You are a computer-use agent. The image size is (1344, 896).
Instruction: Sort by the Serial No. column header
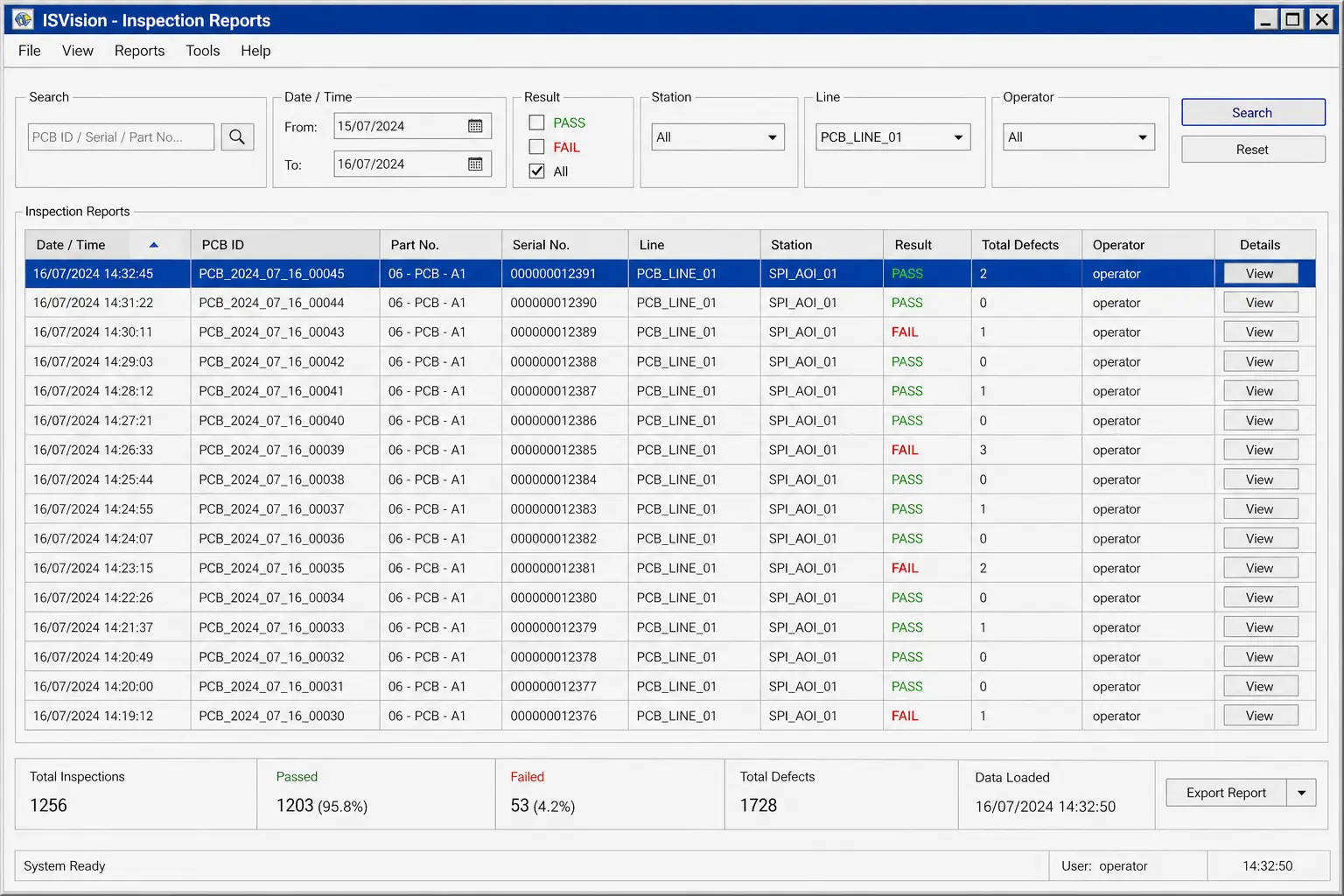(565, 245)
